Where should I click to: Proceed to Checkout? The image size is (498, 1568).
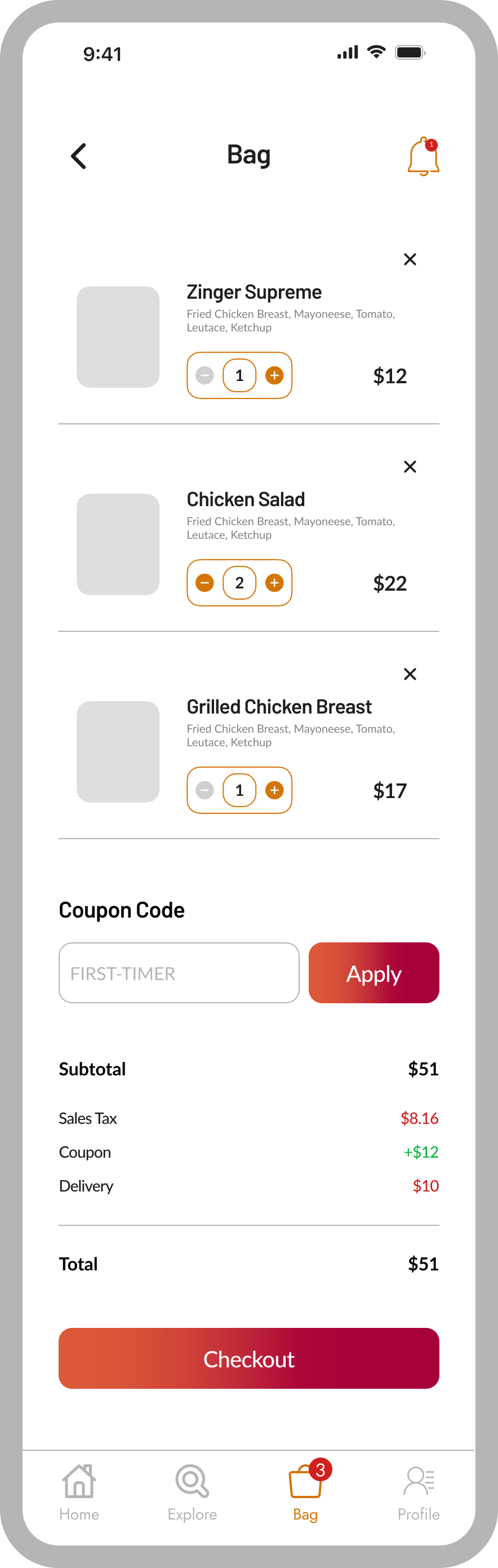pyautogui.click(x=248, y=1358)
